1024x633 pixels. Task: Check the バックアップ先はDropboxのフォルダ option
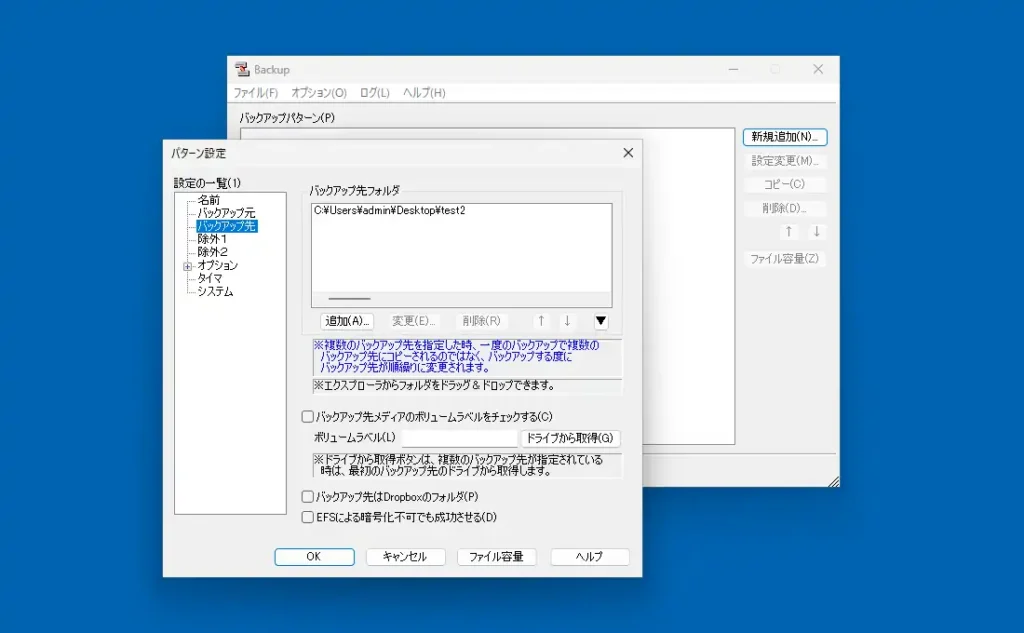click(x=309, y=497)
